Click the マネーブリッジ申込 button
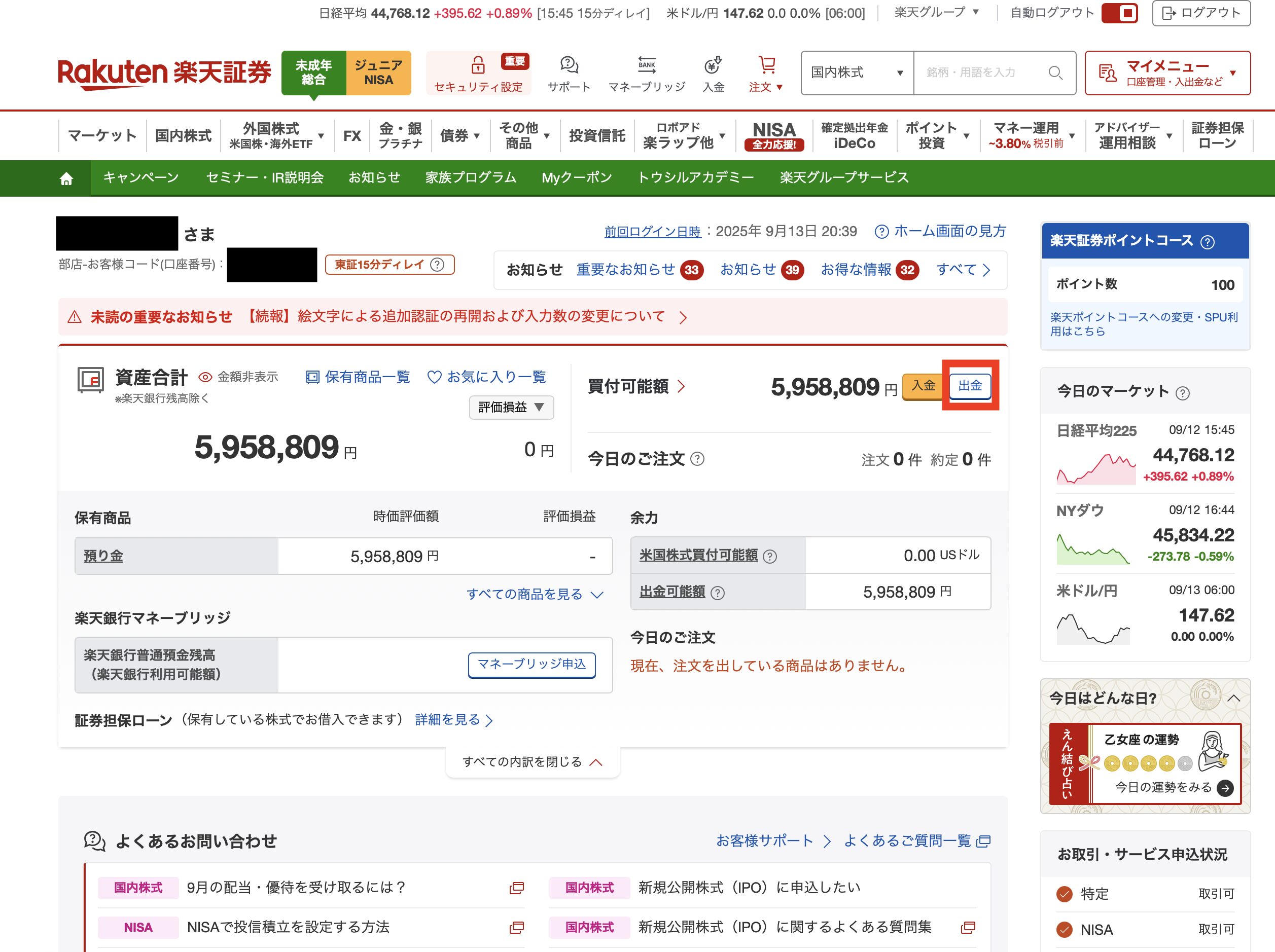1275x952 pixels. pos(532,665)
